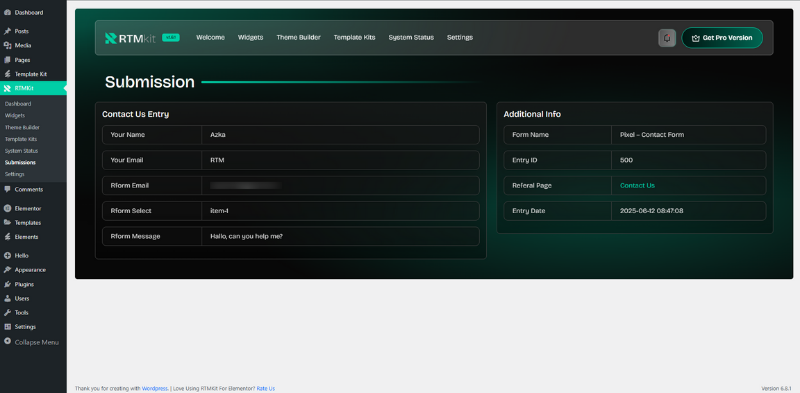The height and width of the screenshot is (393, 800).
Task: Click the Your Name field label
Action: [128, 135]
